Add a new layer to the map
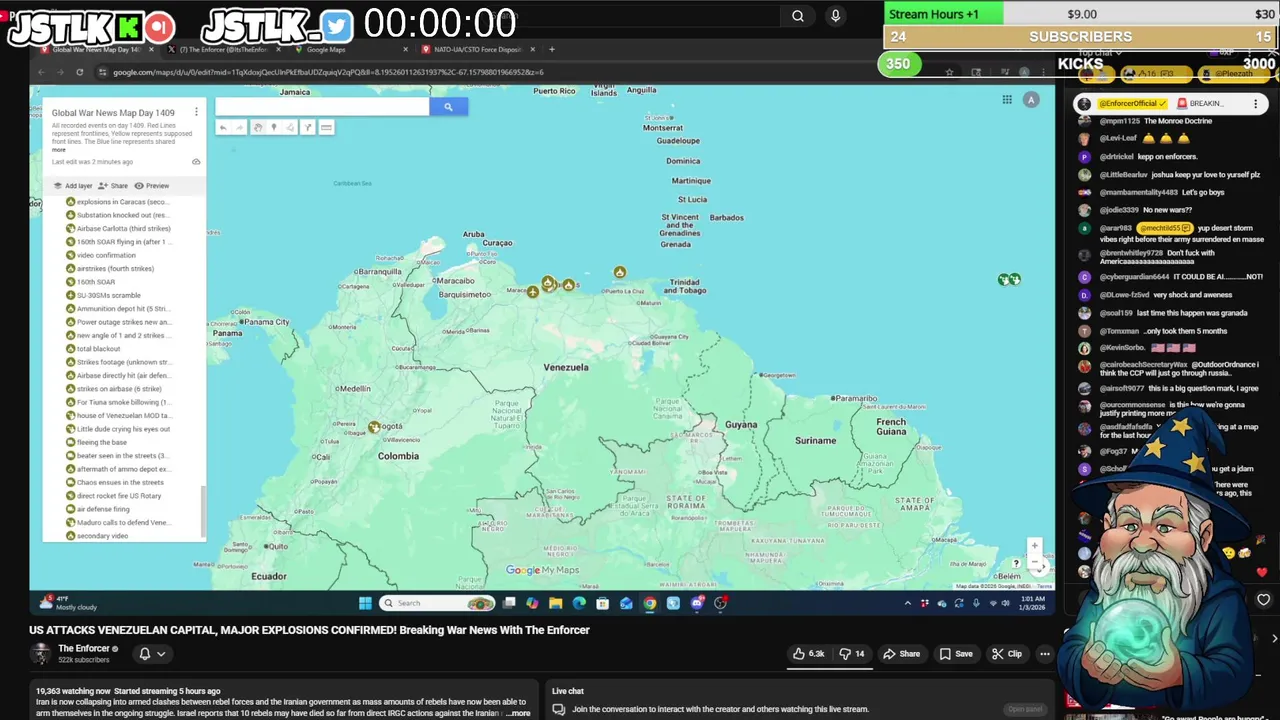Screen dimensions: 1280x720 [x=73, y=186]
